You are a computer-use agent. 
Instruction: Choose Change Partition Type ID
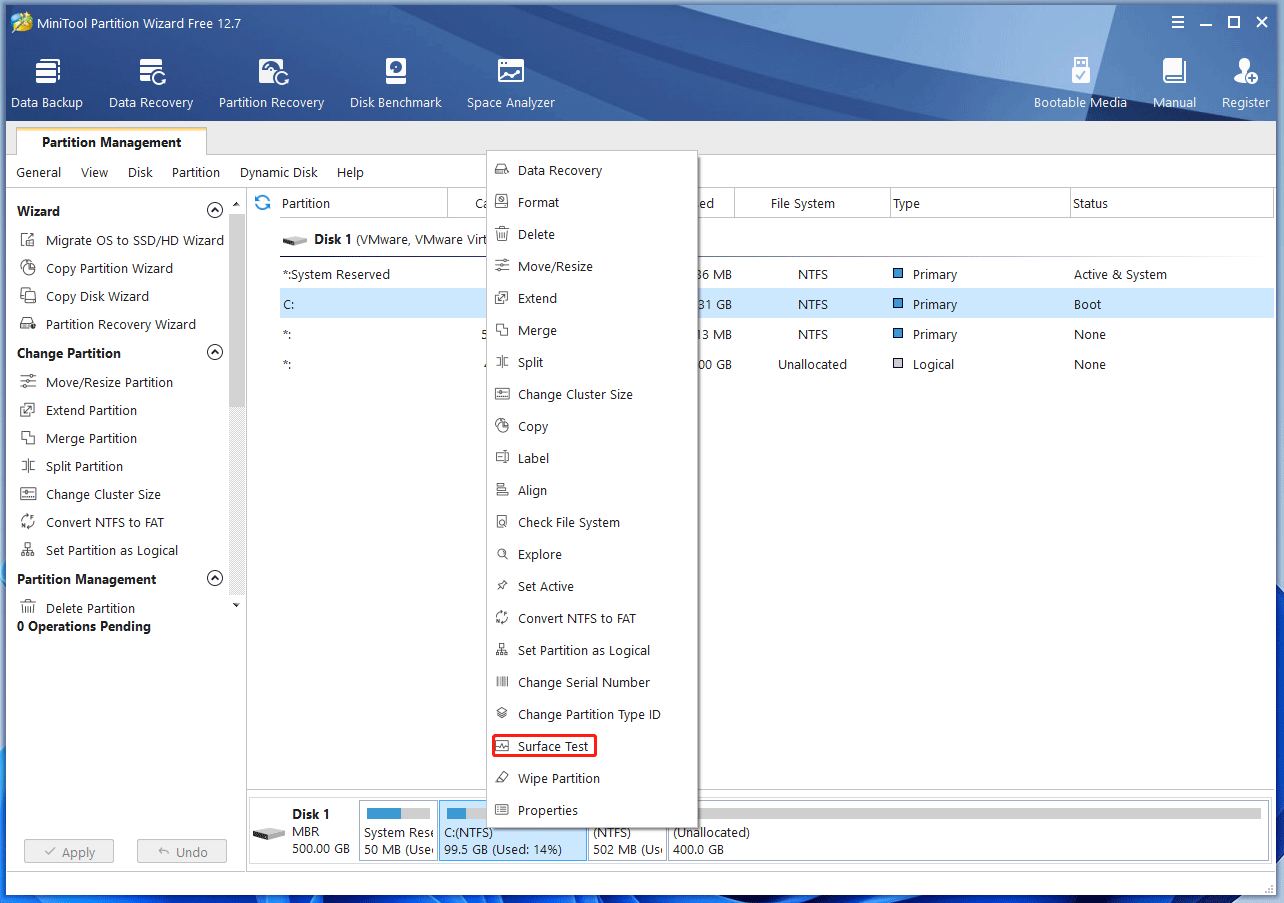coord(592,714)
